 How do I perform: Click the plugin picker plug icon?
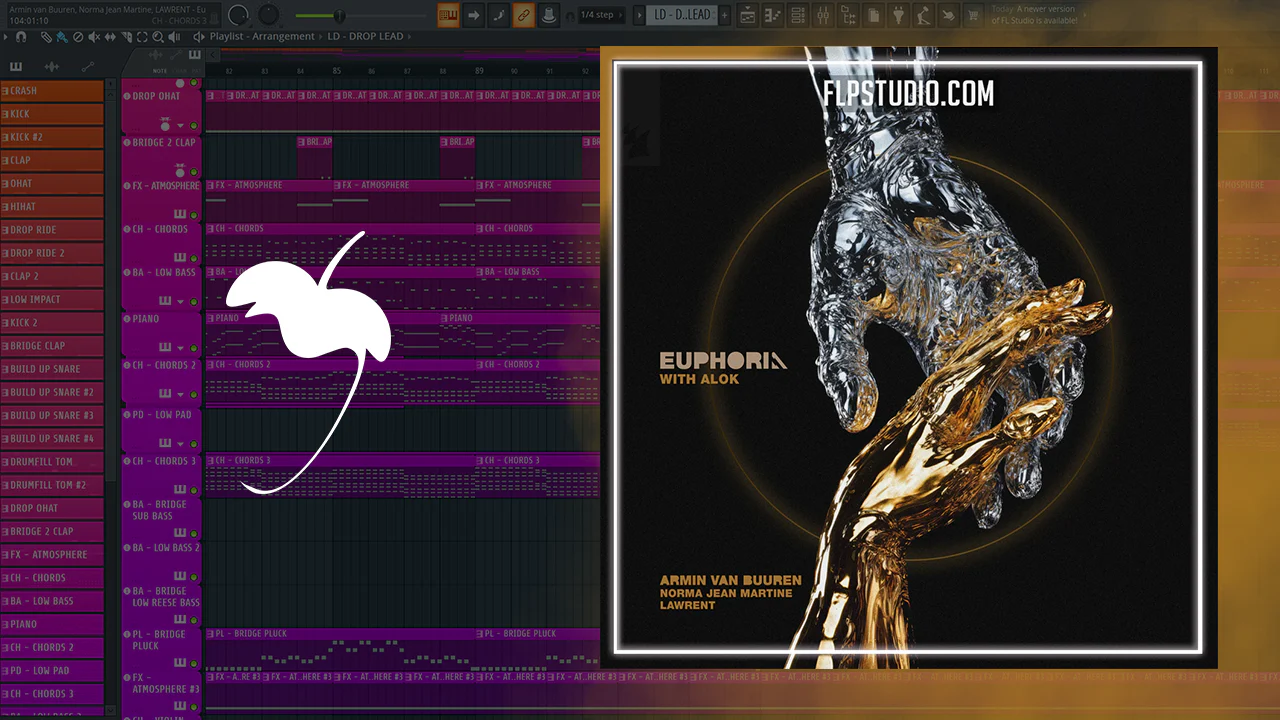point(899,15)
